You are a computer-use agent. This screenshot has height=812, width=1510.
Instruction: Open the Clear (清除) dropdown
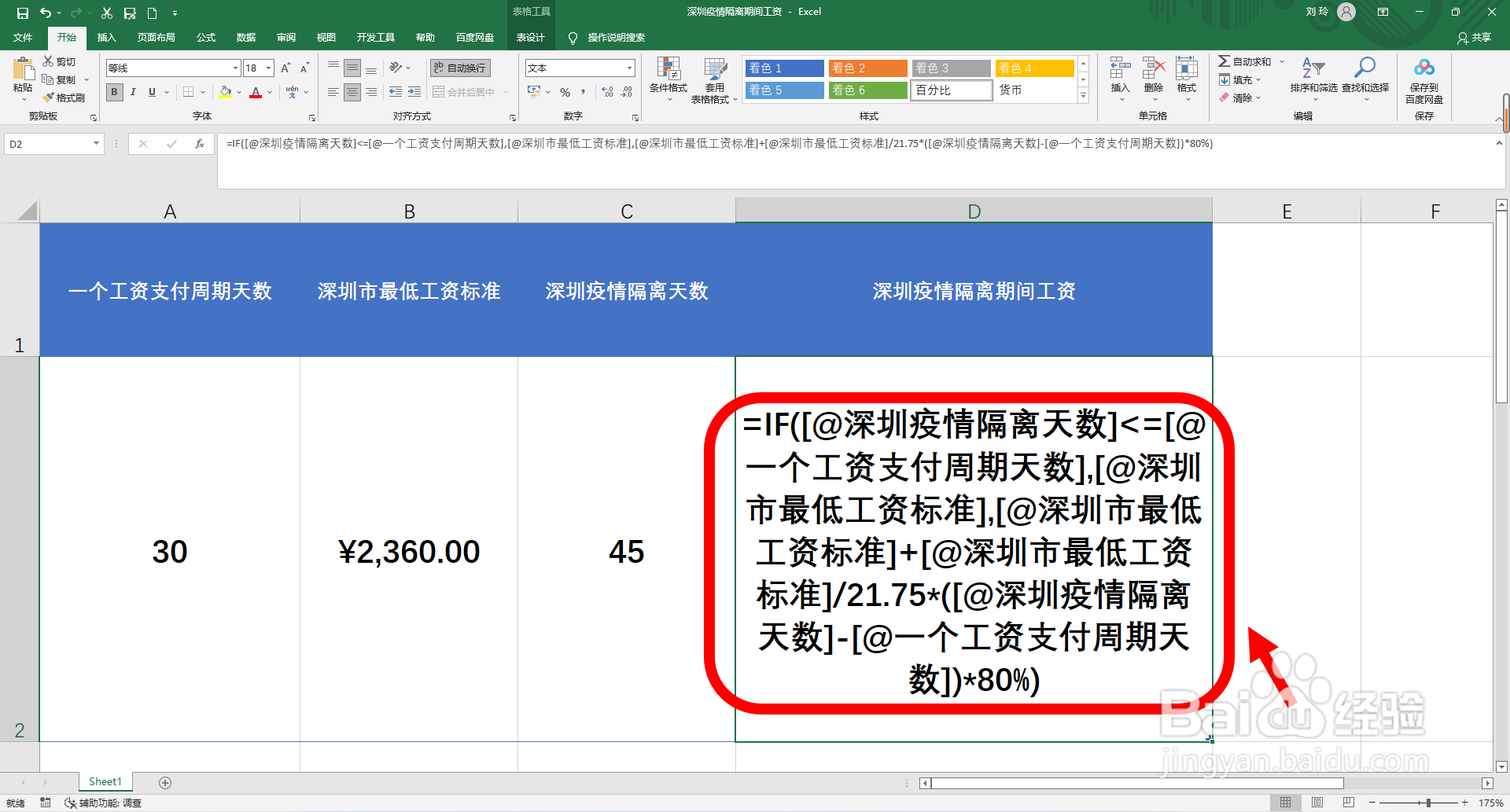pos(1240,97)
